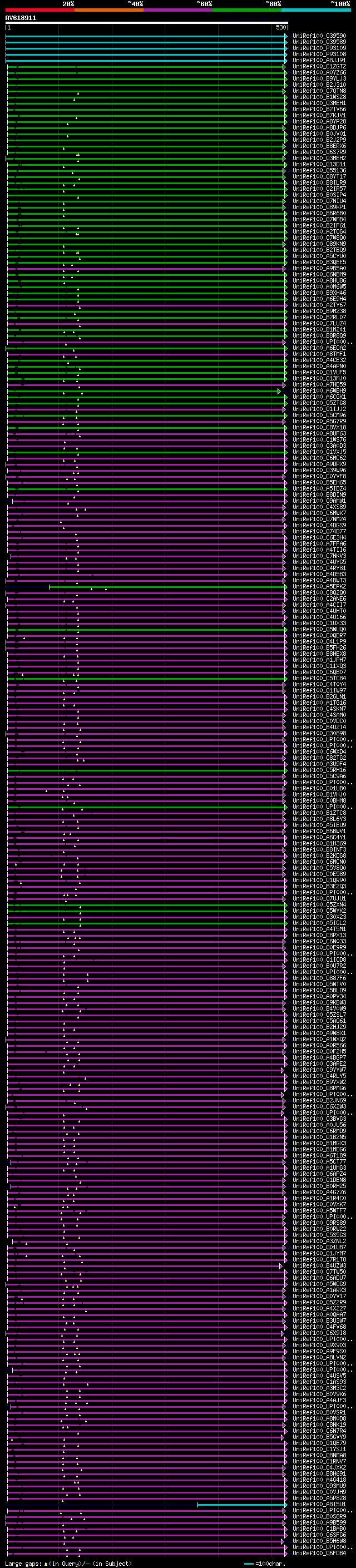356x1568 pixels.
Task: Open the UniRef100_Q39590 hit link
Action: [319, 36]
